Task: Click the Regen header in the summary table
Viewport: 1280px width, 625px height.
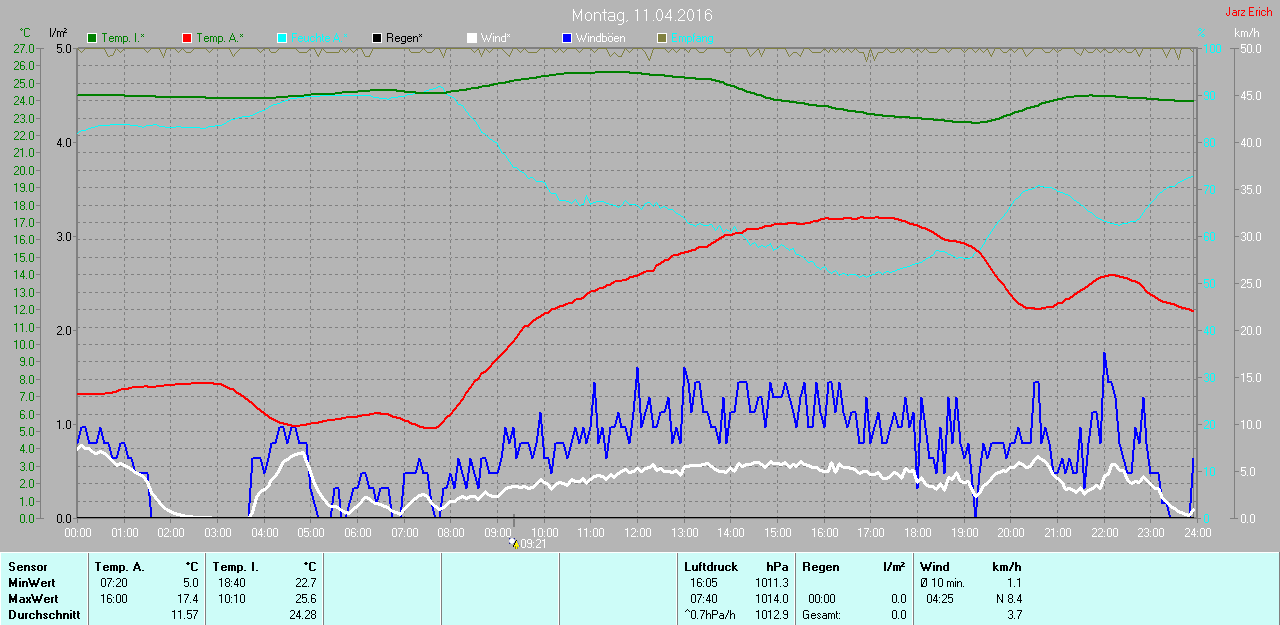Action: pos(820,567)
